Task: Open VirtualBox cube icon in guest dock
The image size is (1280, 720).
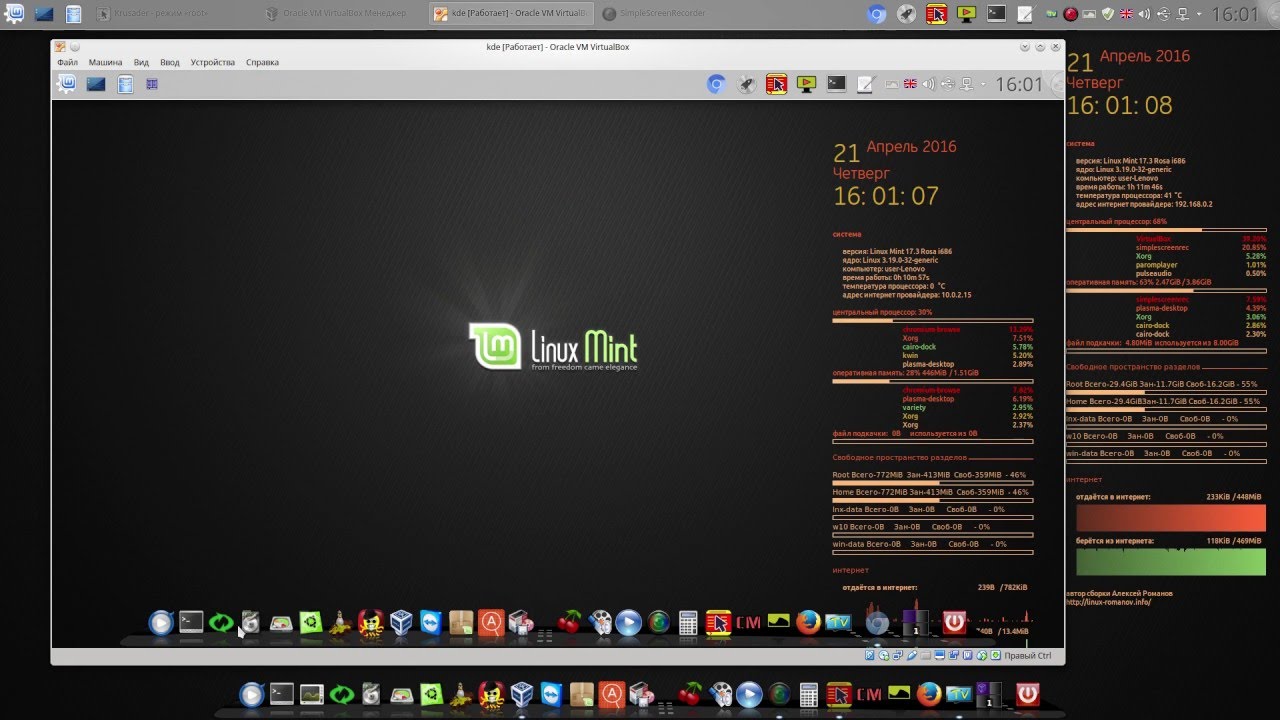Action: 401,622
